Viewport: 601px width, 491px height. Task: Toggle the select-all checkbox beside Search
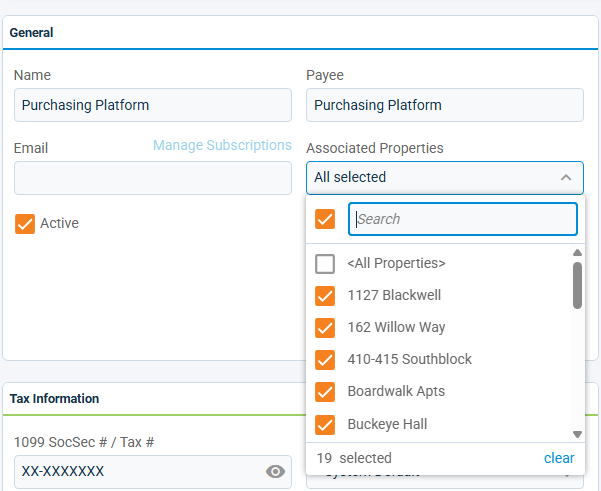click(325, 219)
